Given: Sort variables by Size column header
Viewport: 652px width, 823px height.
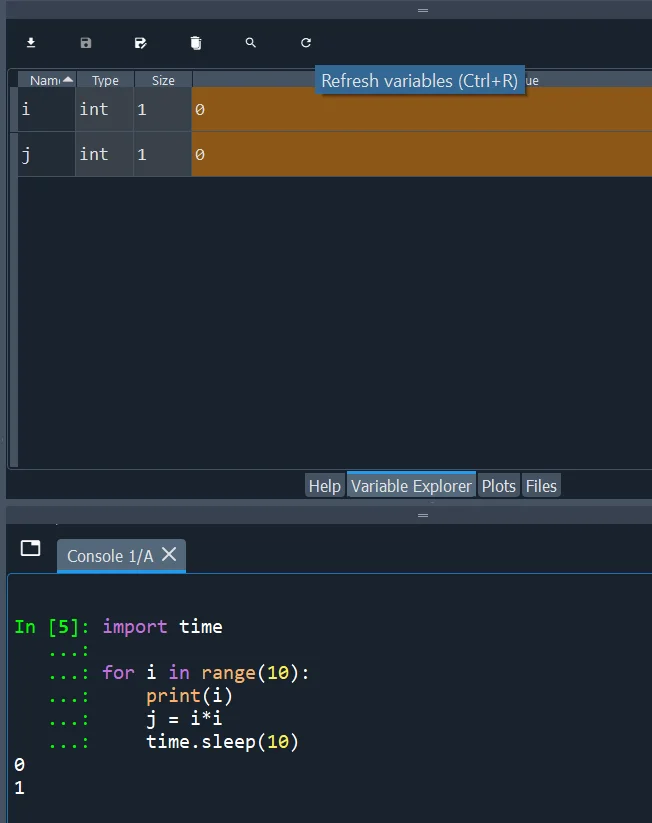Looking at the screenshot, I should coord(163,80).
